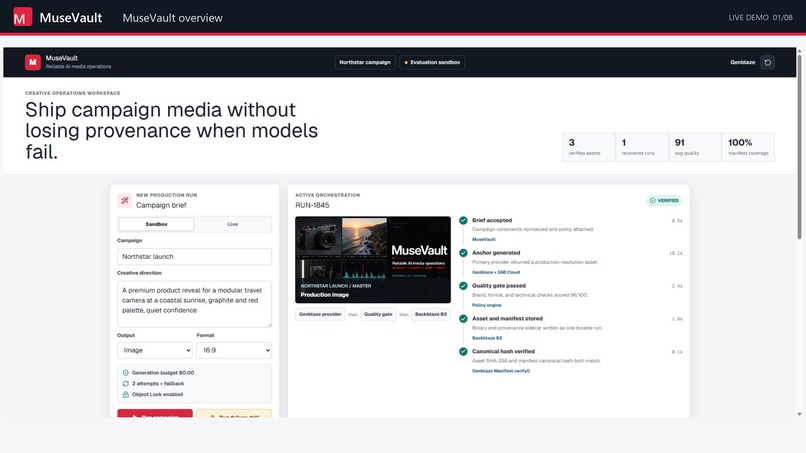Click the Canonical hash verified title
Screen dimensions: 806x453
(x=503, y=352)
